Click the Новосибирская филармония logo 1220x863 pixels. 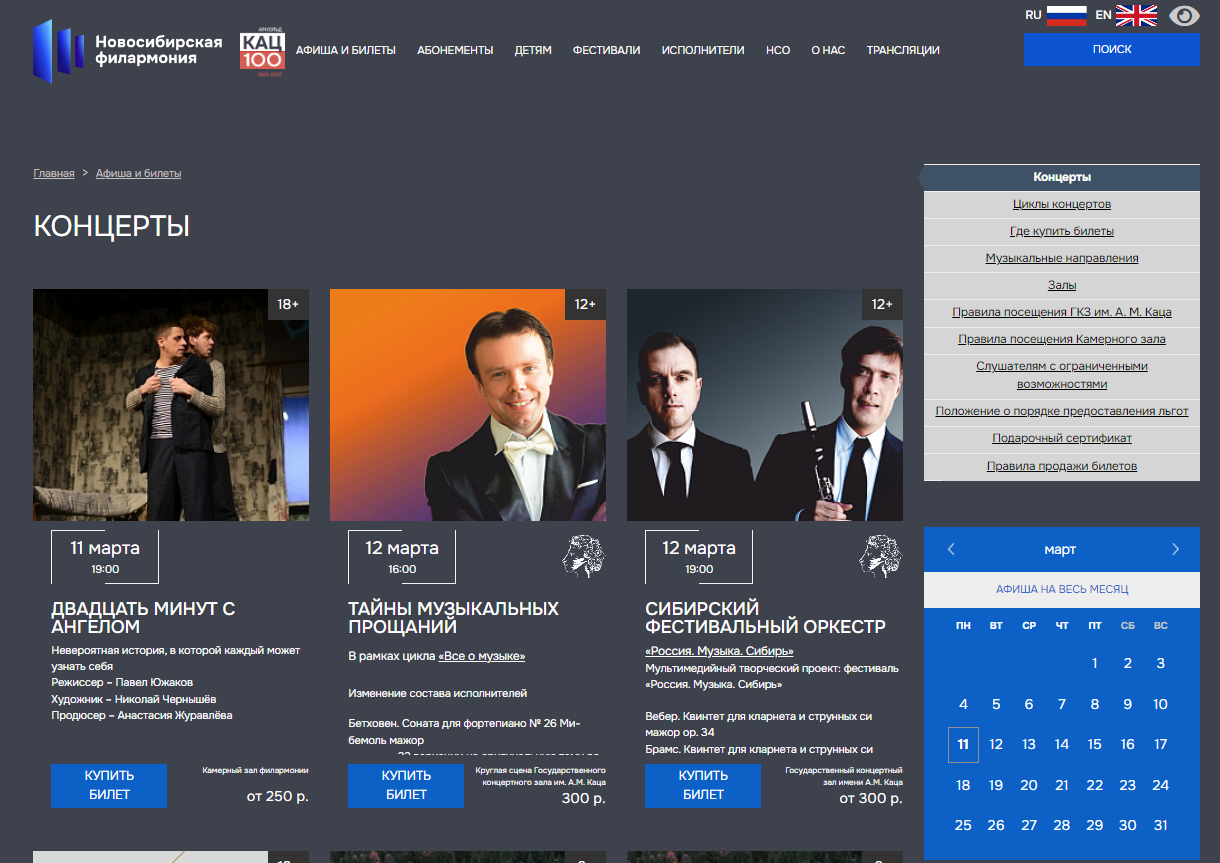click(x=127, y=50)
